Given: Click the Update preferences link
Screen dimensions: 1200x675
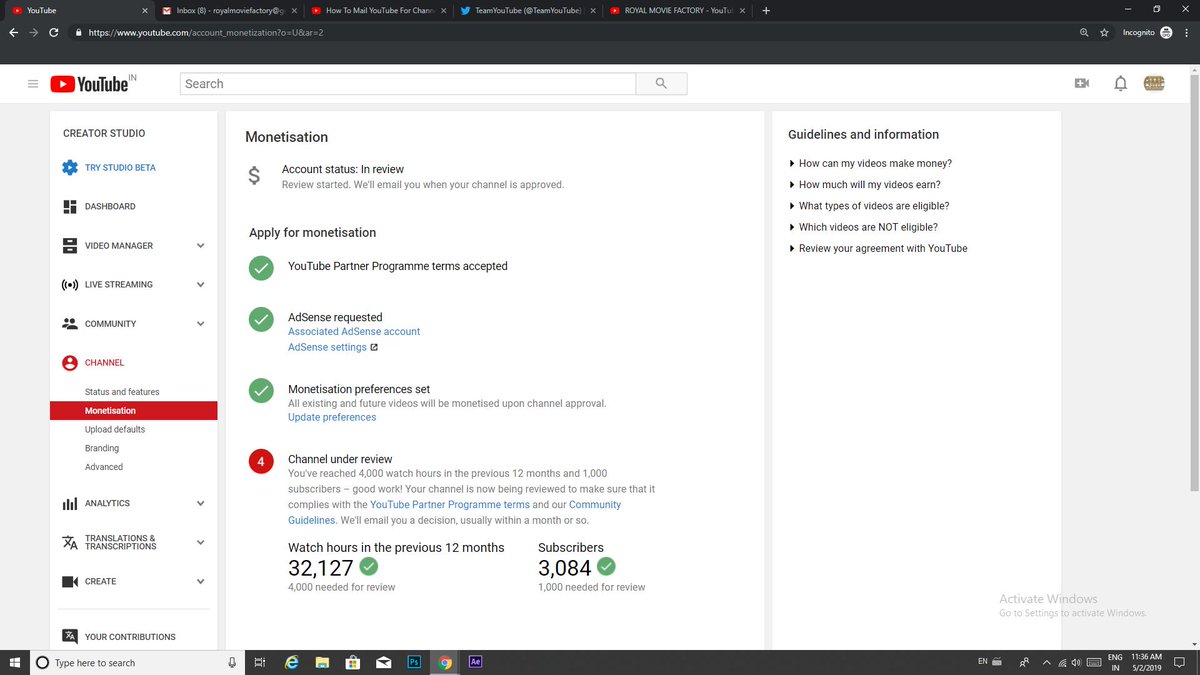Looking at the screenshot, I should [x=332, y=418].
